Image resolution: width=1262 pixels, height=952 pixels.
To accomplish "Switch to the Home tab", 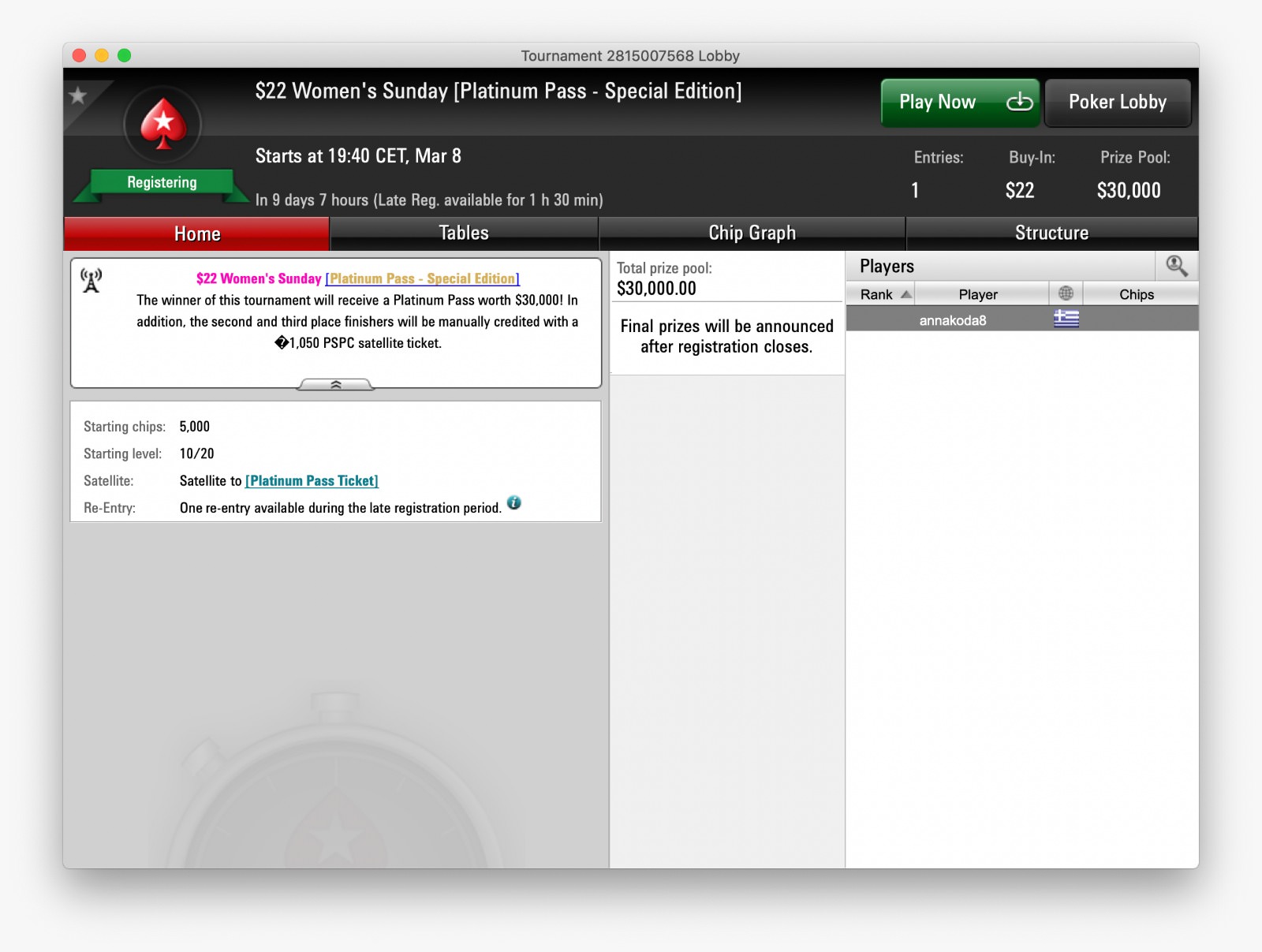I will pos(197,233).
